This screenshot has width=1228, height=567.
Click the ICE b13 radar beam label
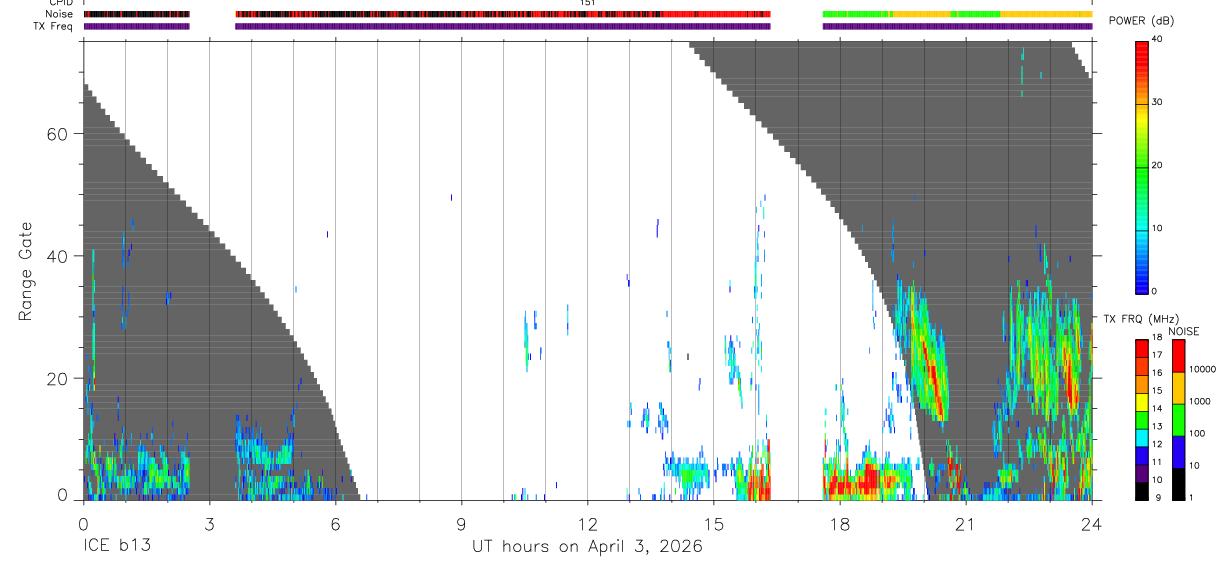(115, 547)
